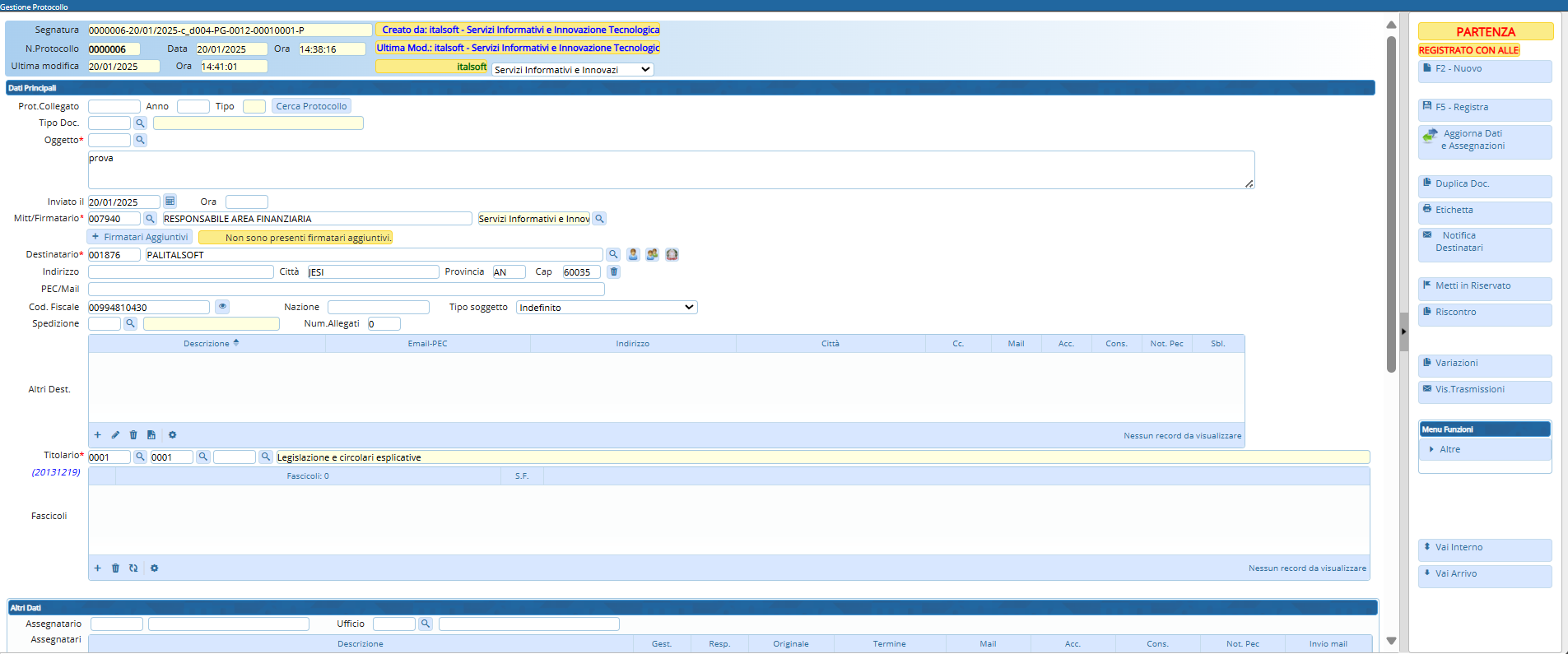Viewport: 1568px width, 654px height.
Task: Open the Servizi Informativi e Innovazi dropdown
Action: coord(573,70)
